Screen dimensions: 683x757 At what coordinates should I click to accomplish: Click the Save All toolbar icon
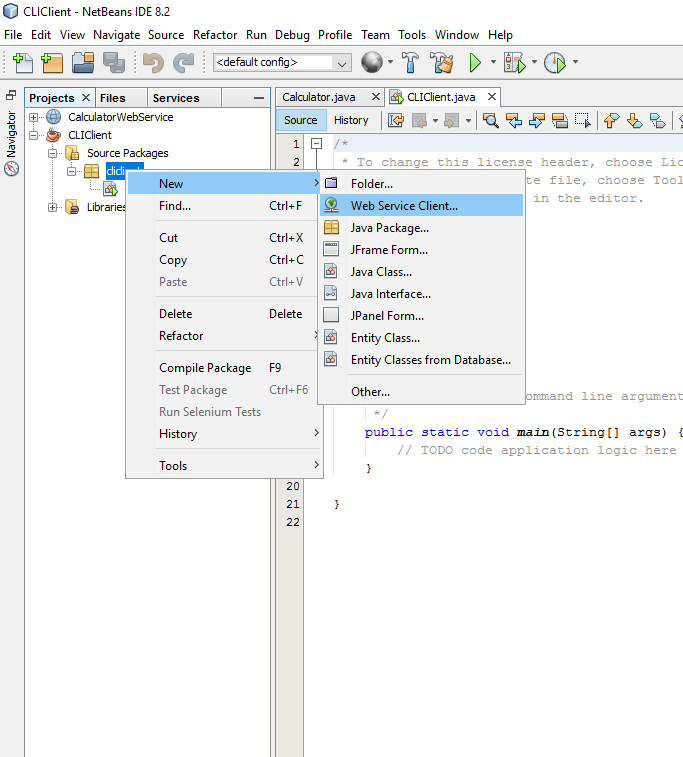tap(114, 62)
